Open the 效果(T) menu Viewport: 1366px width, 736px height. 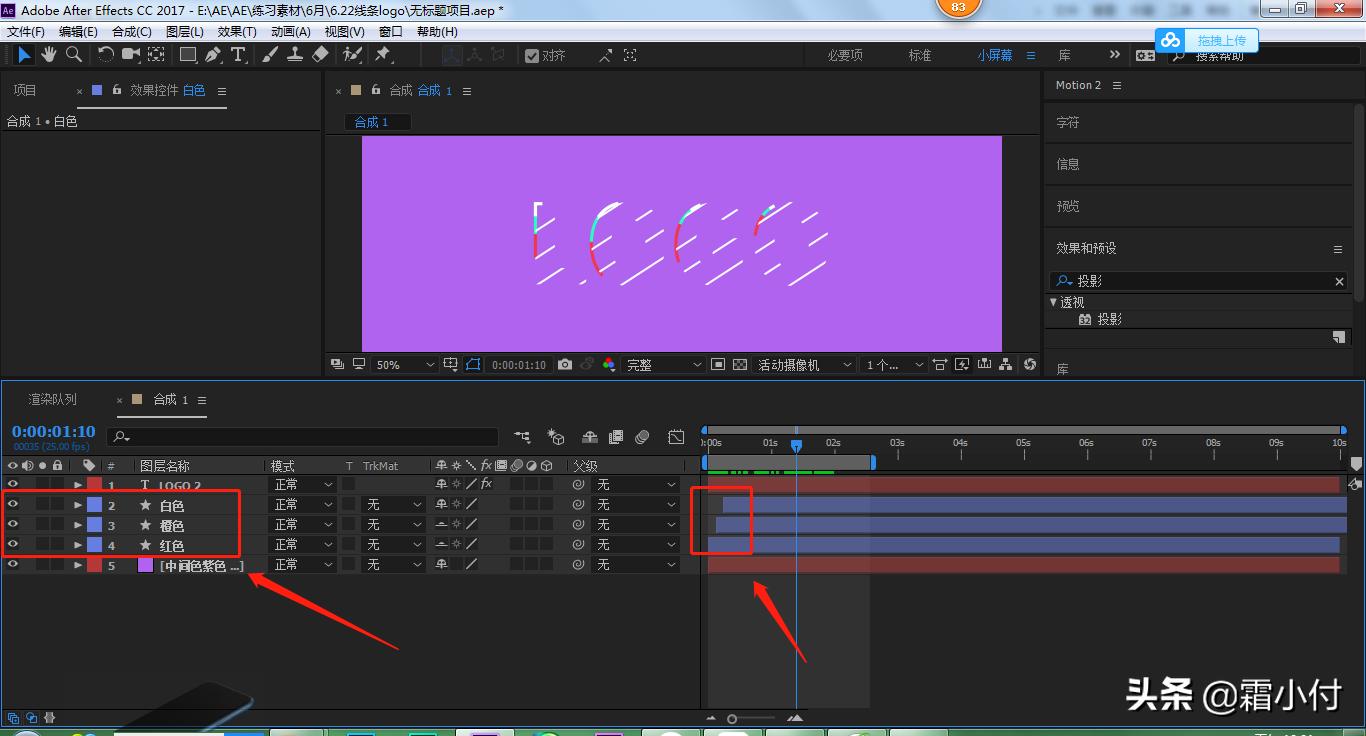point(237,32)
